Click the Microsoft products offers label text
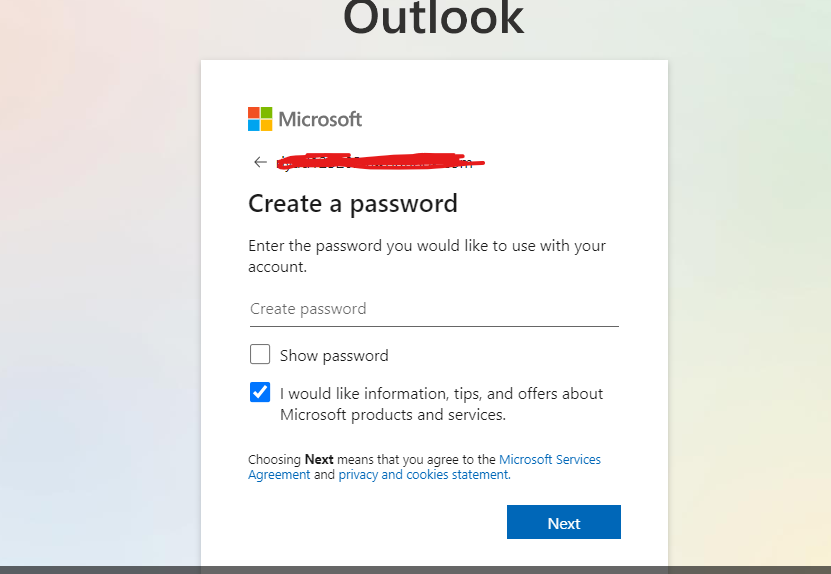The width and height of the screenshot is (831, 574). (441, 404)
